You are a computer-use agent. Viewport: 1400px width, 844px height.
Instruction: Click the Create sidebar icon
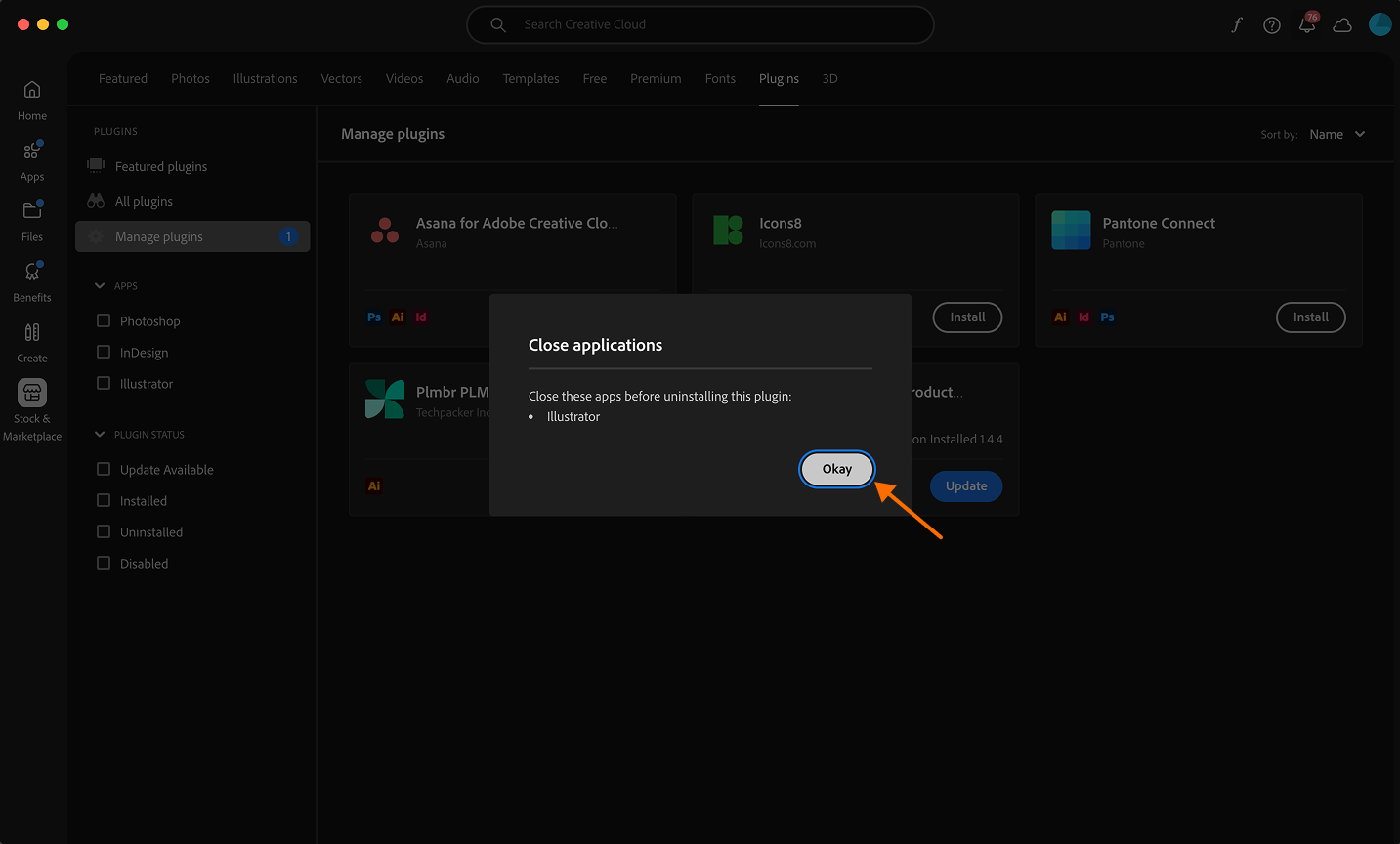(x=32, y=333)
